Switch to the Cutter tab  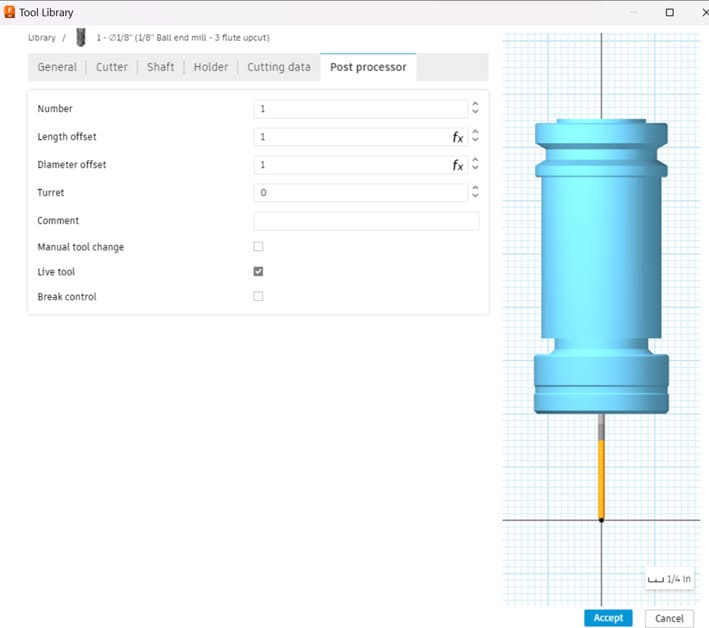point(112,67)
